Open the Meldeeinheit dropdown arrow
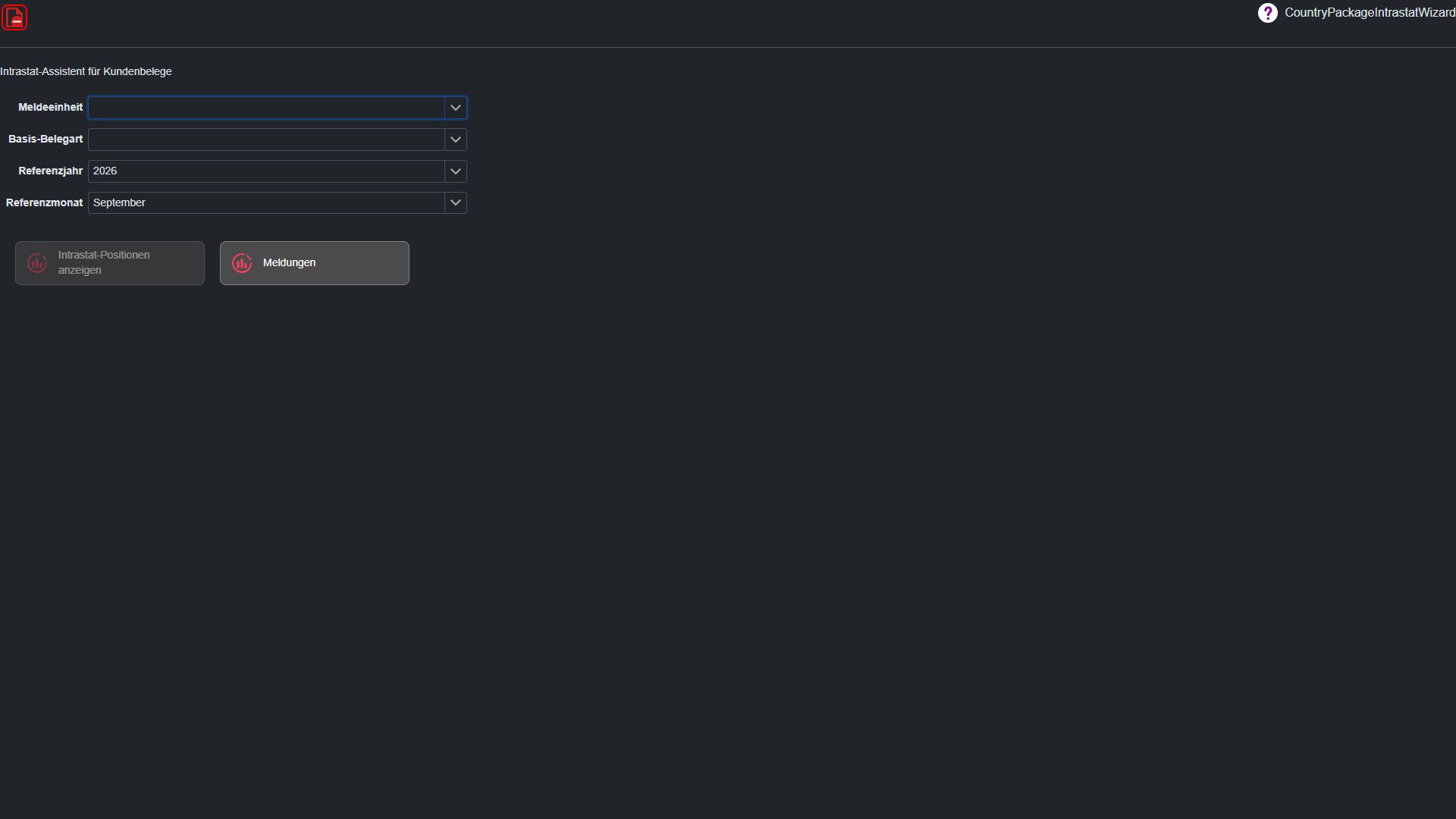The width and height of the screenshot is (1456, 819). [x=455, y=108]
